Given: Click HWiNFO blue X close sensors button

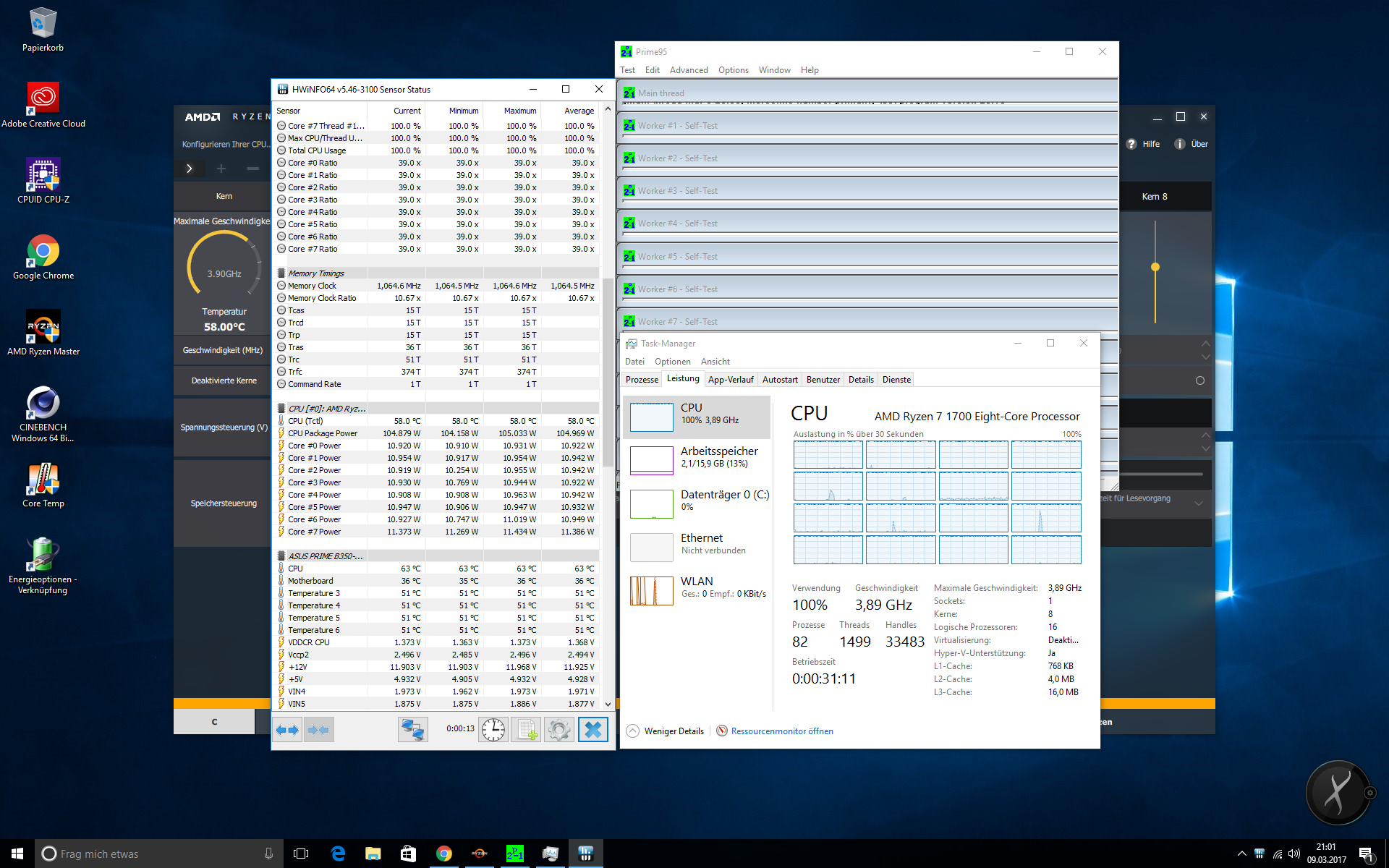Looking at the screenshot, I should pyautogui.click(x=592, y=730).
